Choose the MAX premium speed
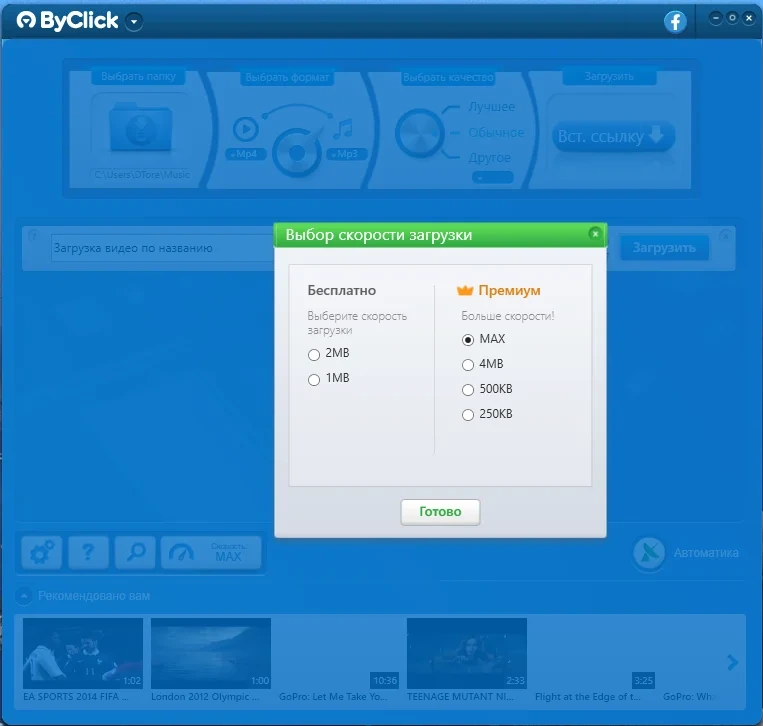763x726 pixels. [x=468, y=340]
